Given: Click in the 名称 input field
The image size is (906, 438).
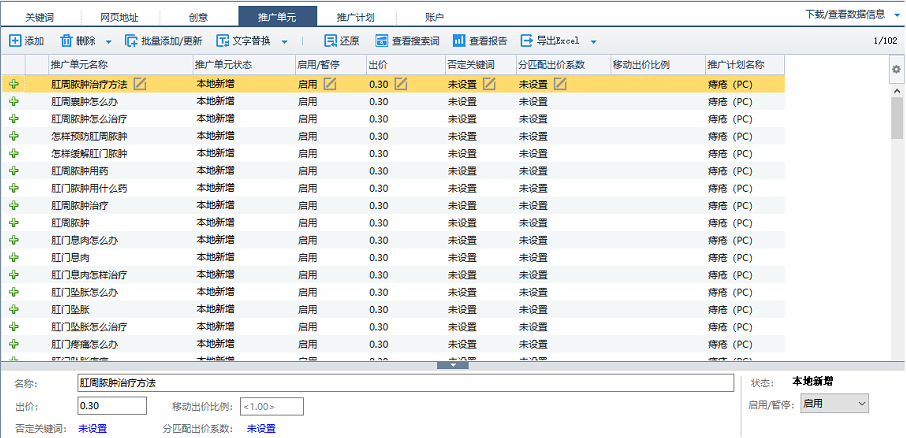Looking at the screenshot, I should pos(405,383).
